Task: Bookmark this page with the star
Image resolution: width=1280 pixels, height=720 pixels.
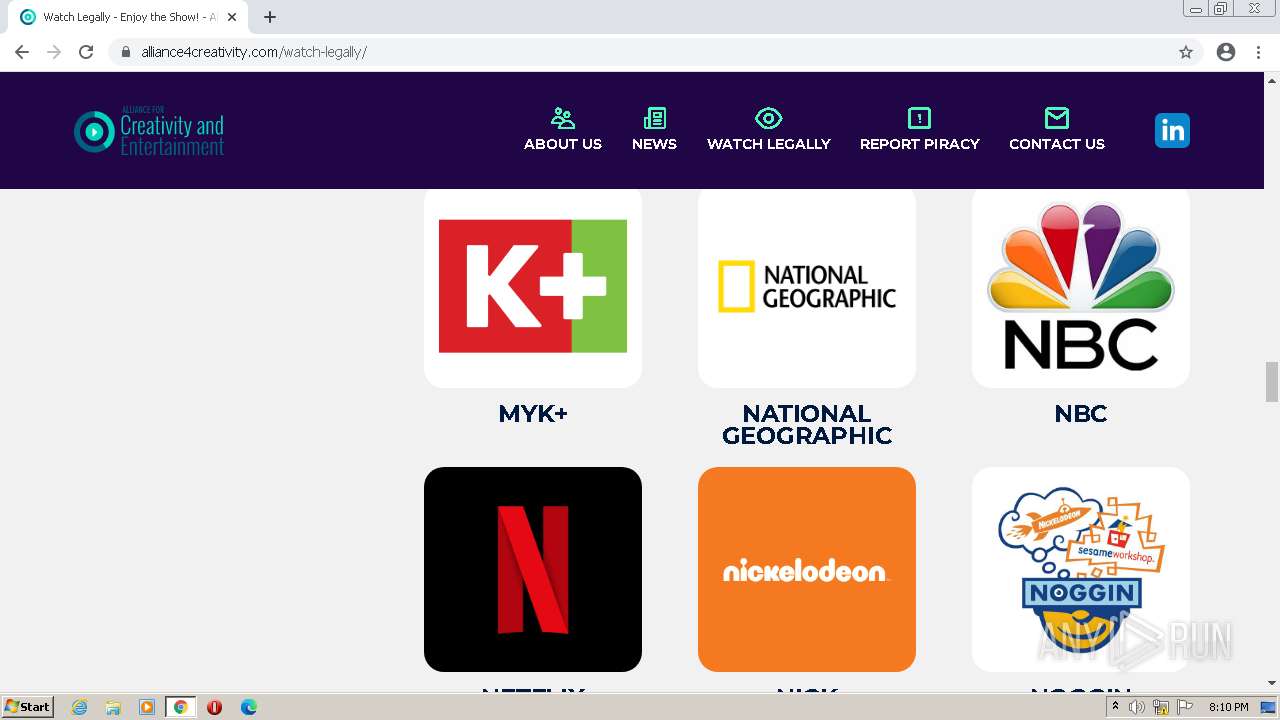Action: (x=1186, y=52)
